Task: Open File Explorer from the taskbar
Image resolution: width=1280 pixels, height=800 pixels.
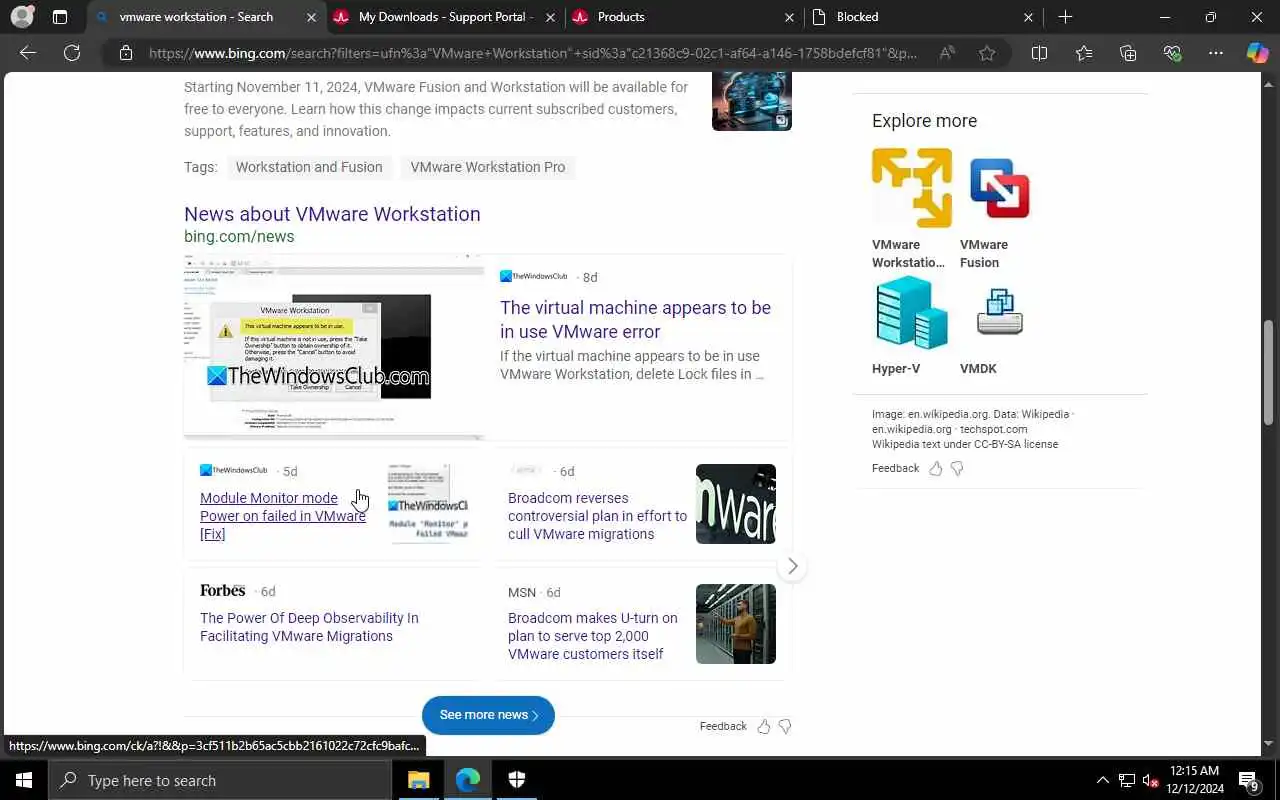Action: (419, 780)
